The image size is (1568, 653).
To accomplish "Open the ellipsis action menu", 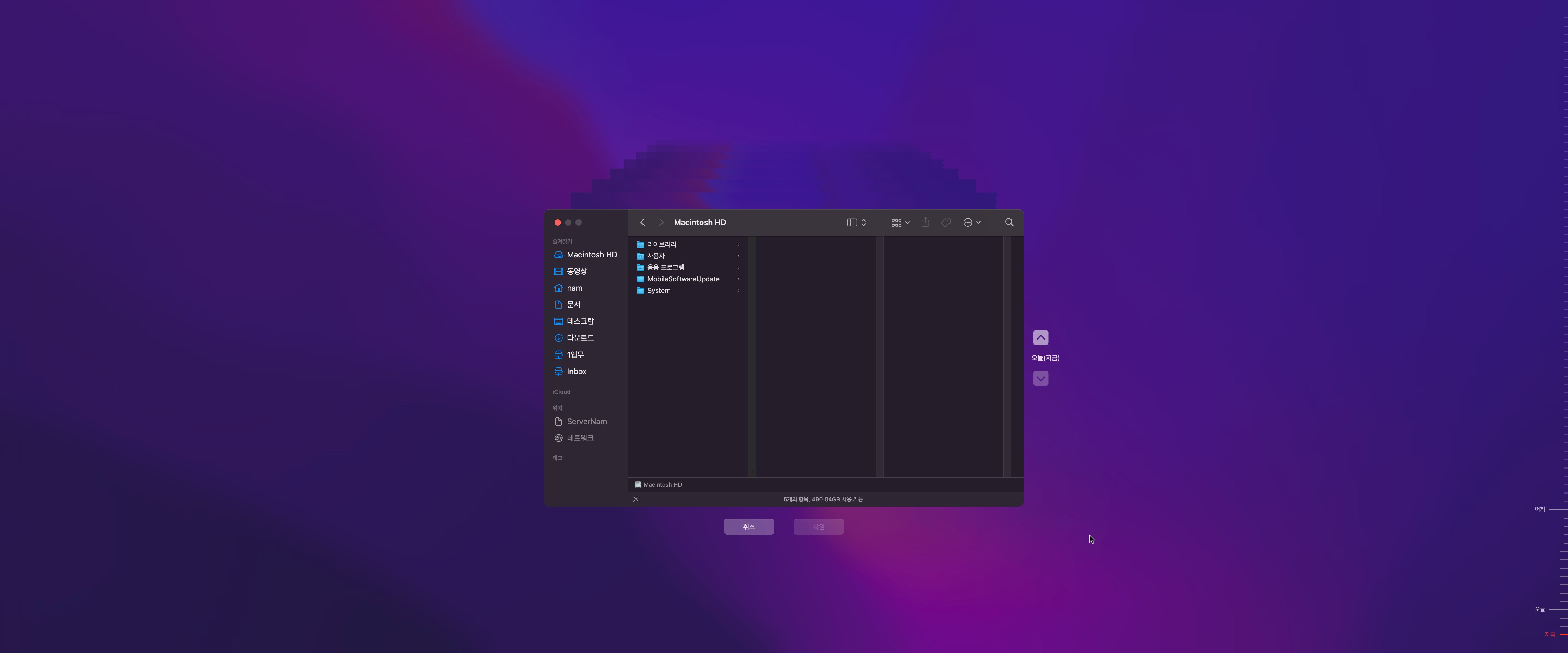I will pyautogui.click(x=971, y=222).
